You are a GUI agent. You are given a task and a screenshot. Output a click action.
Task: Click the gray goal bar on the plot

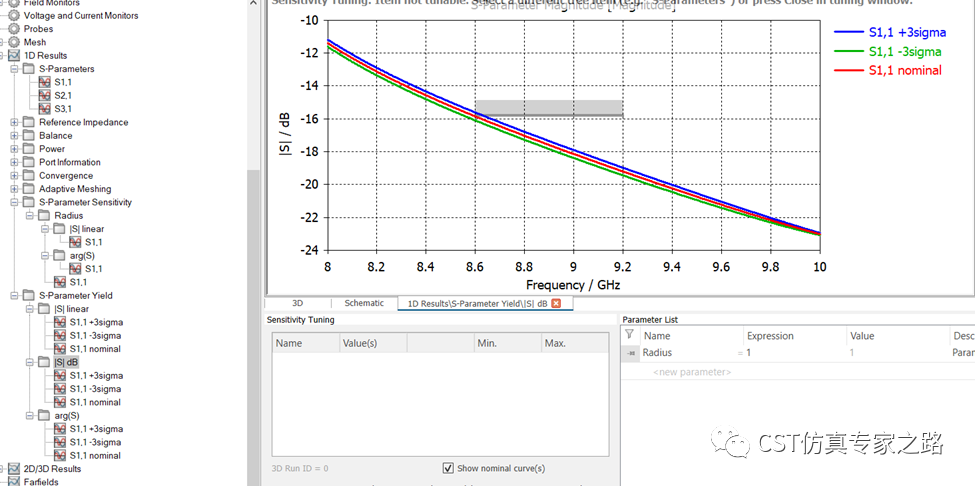549,108
